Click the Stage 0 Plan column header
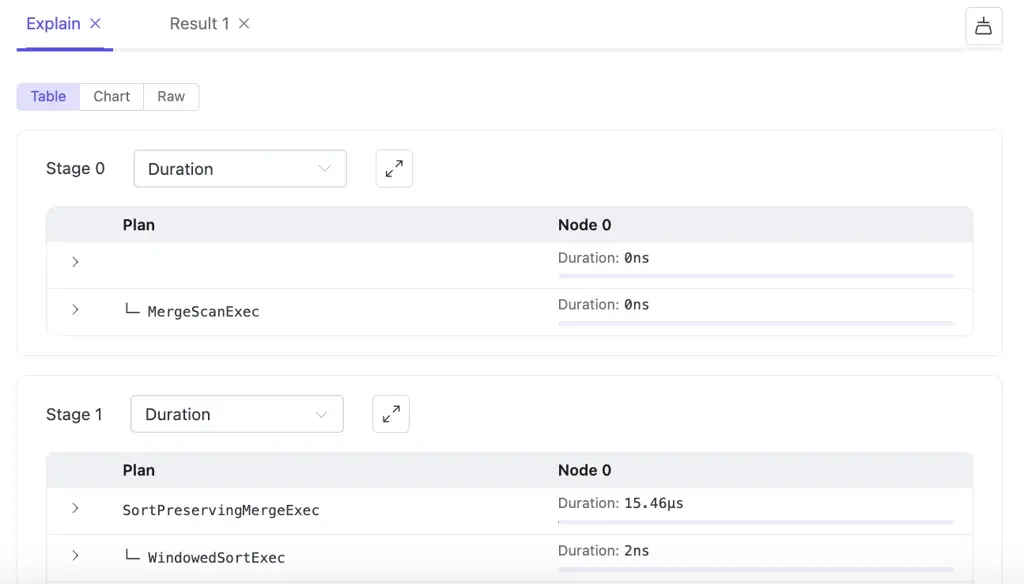The image size is (1024, 584). click(x=138, y=225)
